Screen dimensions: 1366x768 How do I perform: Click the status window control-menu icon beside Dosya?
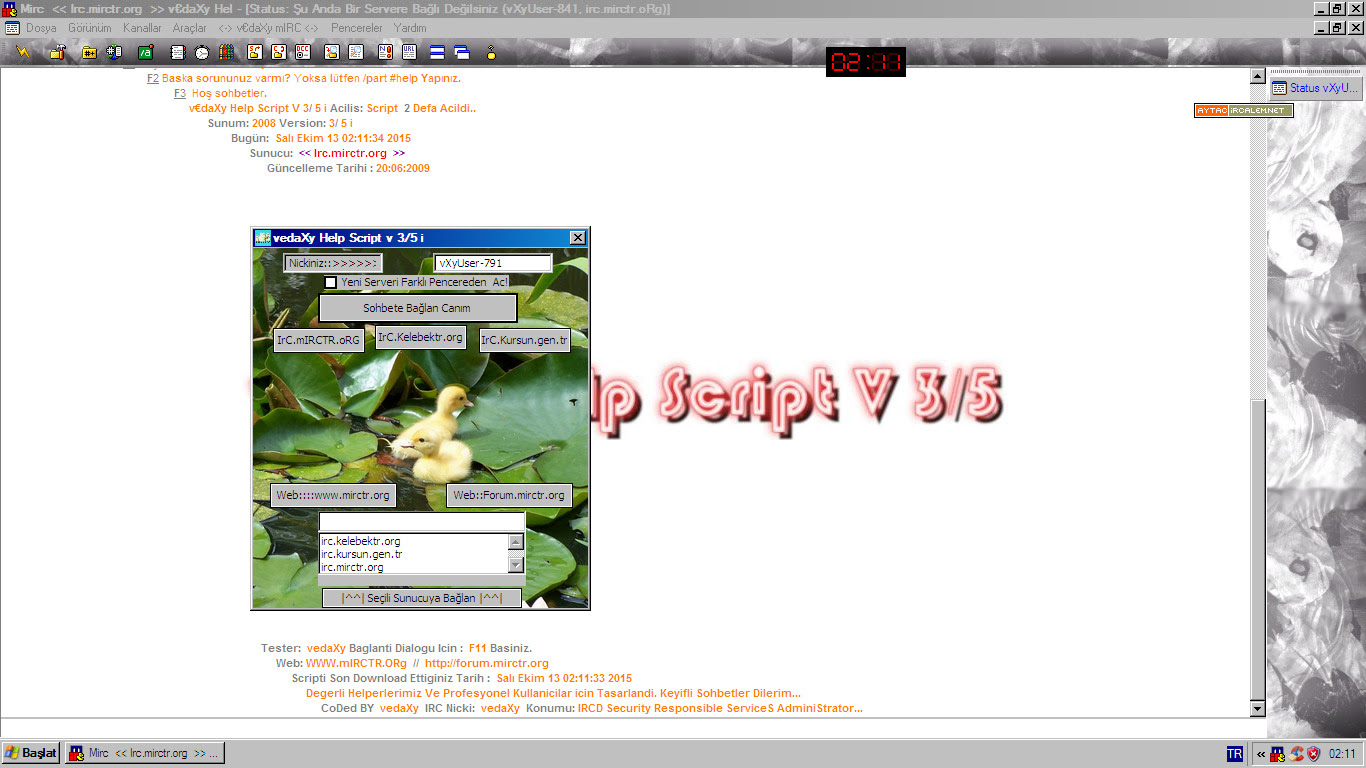tap(12, 28)
